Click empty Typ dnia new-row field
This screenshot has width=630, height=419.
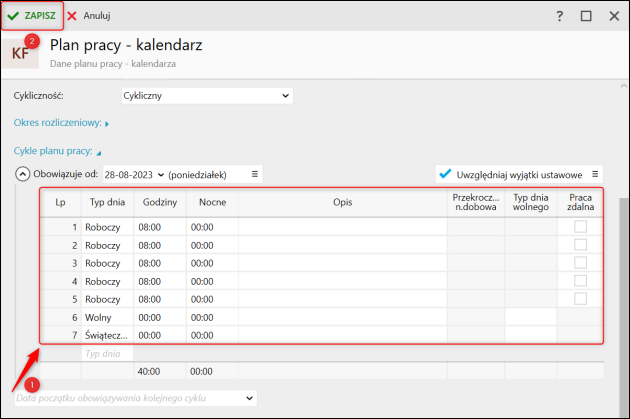pos(107,354)
